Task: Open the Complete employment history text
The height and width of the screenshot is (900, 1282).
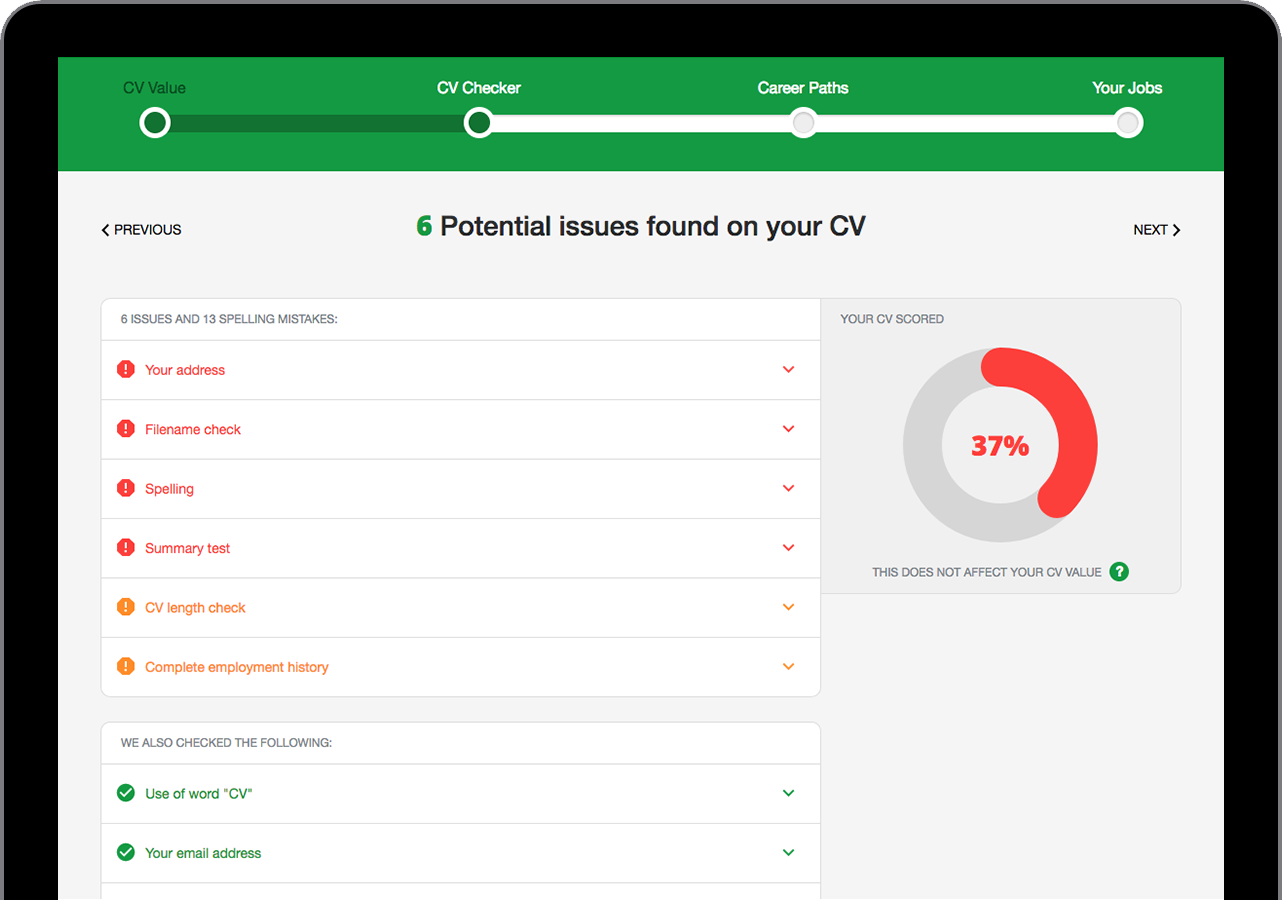Action: [237, 667]
